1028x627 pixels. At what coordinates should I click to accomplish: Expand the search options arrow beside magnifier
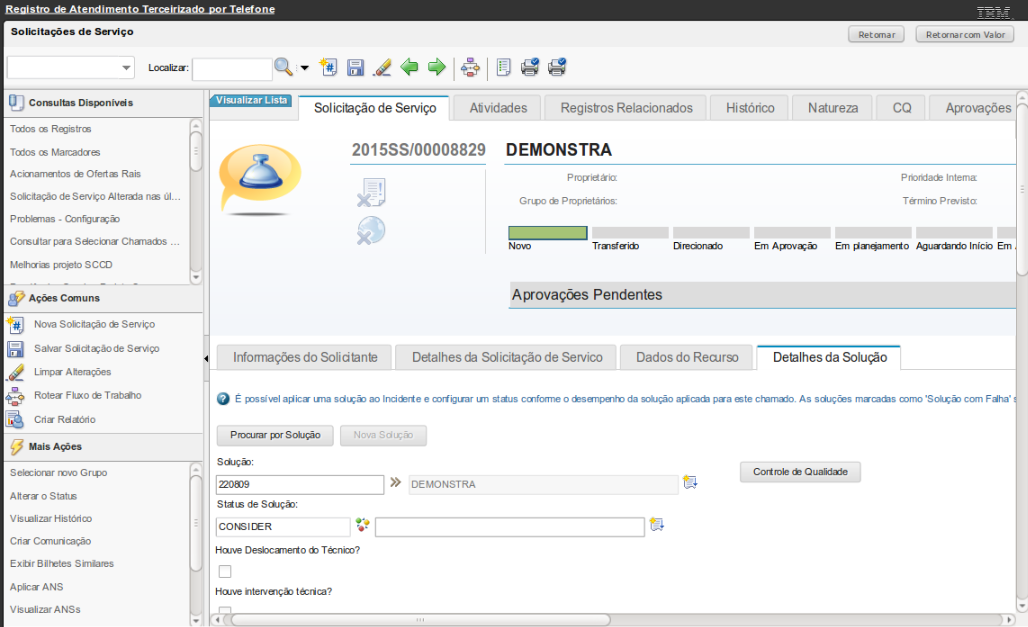coord(304,68)
